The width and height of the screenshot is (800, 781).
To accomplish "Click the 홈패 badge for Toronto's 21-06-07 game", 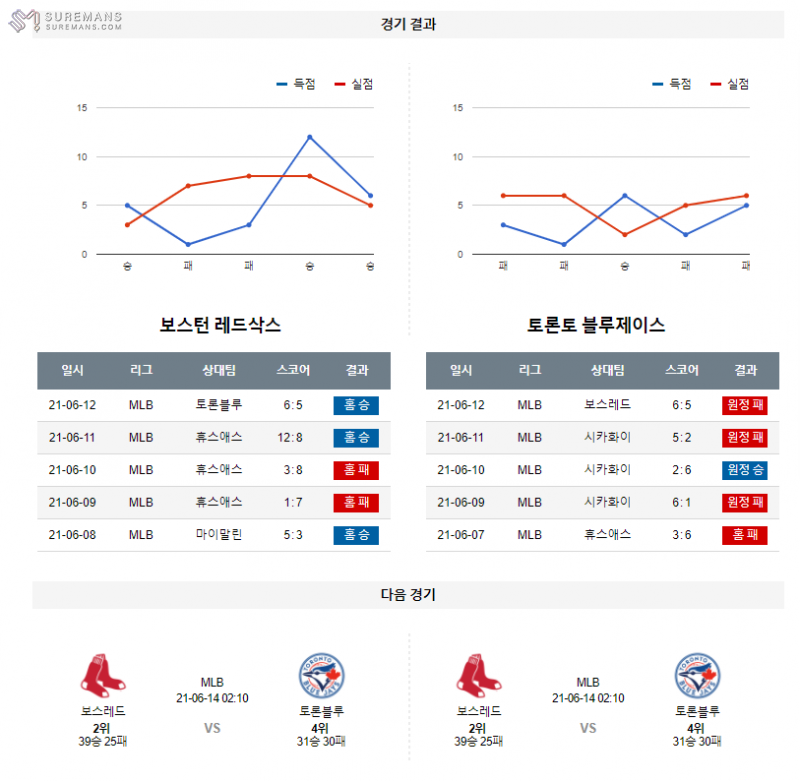I will pos(745,535).
